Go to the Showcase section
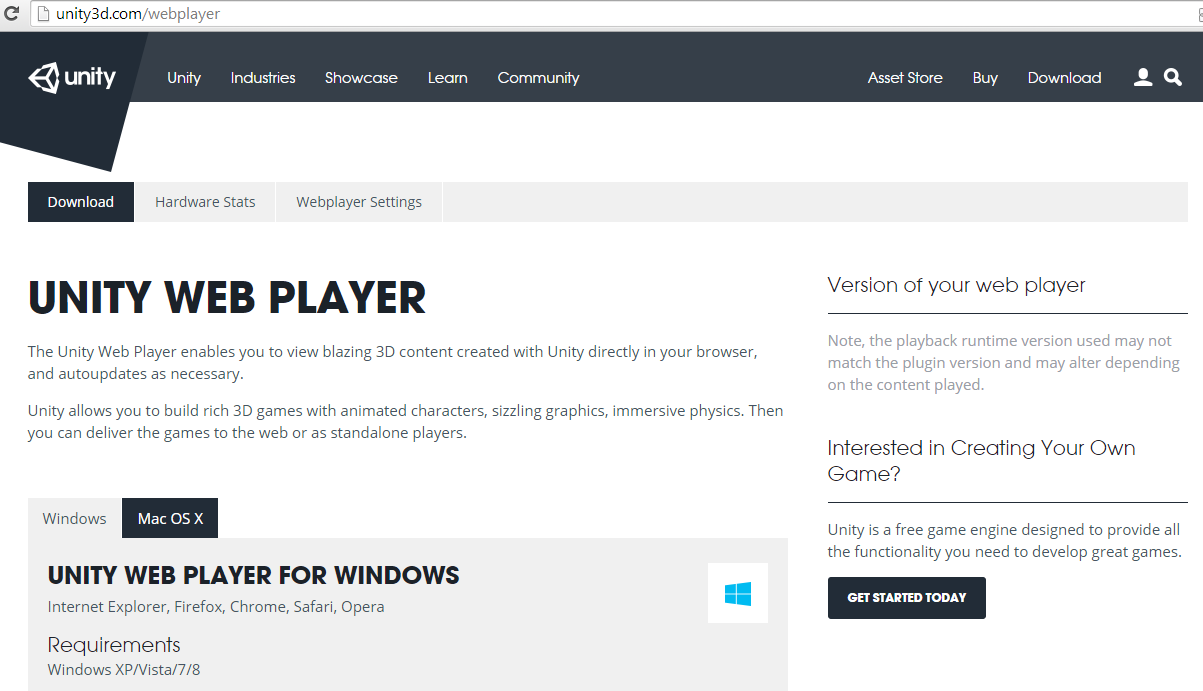This screenshot has height=691, width=1203. (x=361, y=78)
